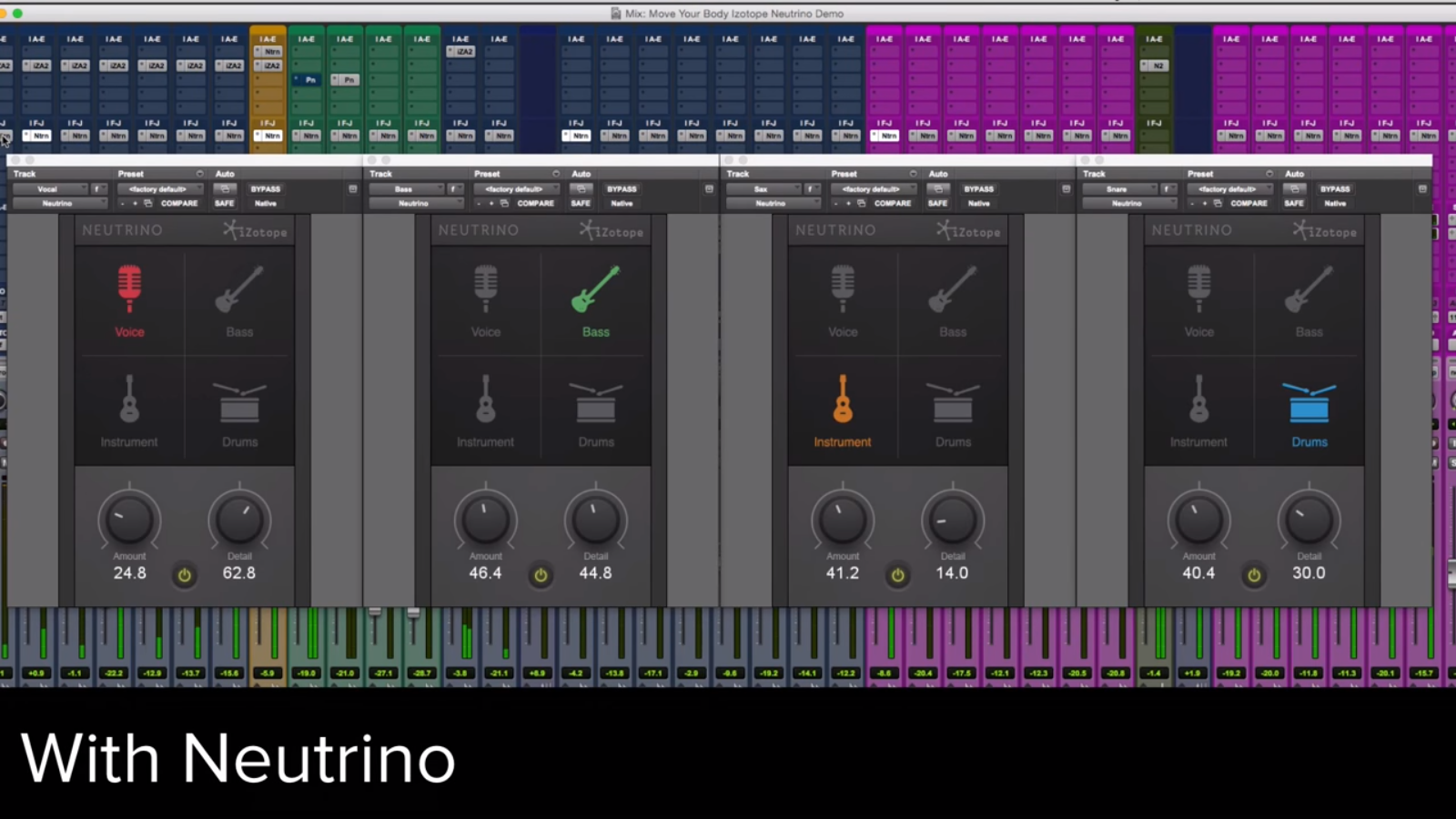Open the Snare track selector dropdown
Viewport: 1456px width, 819px height.
1119,189
